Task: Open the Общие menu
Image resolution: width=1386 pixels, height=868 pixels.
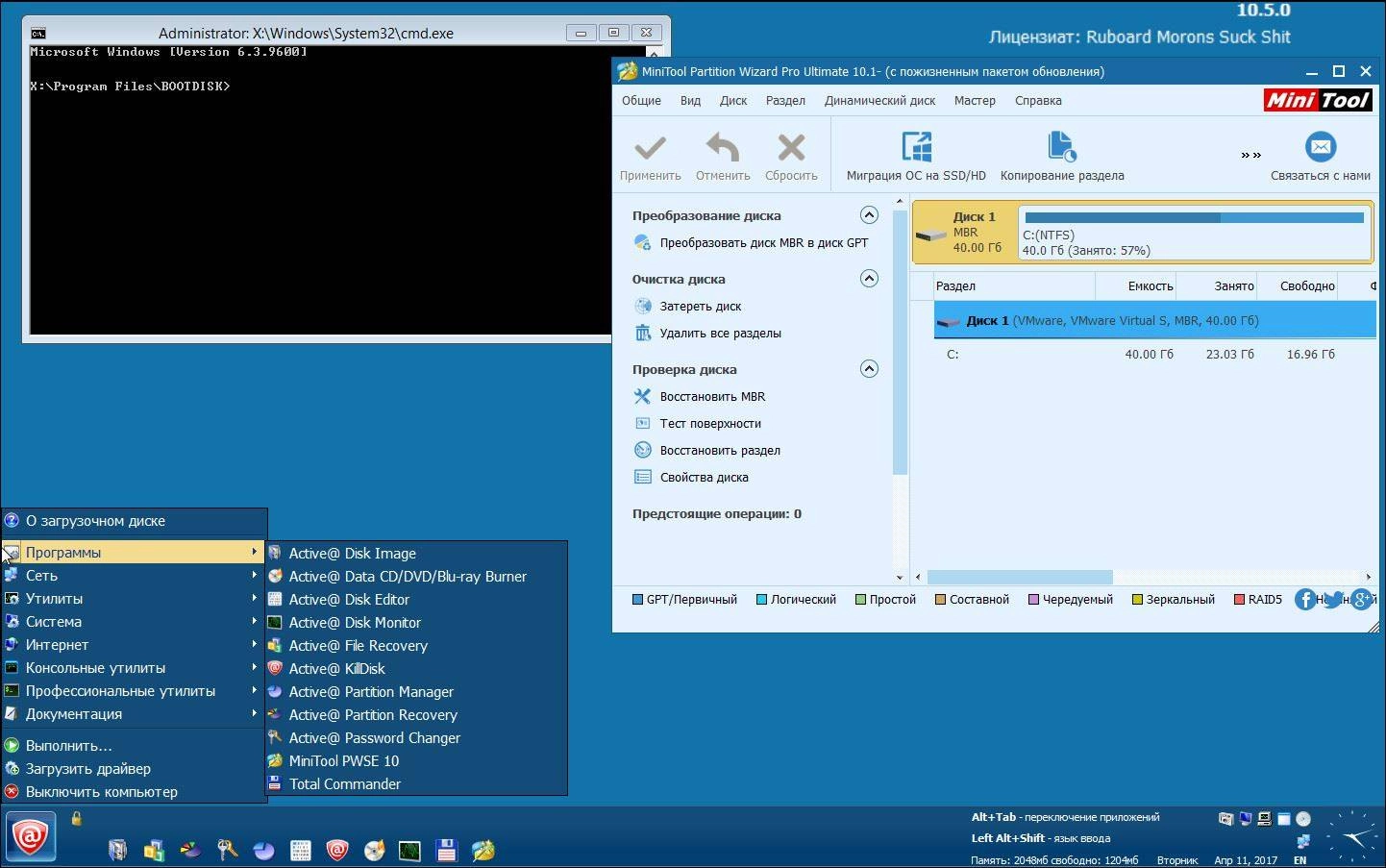Action: pos(641,100)
